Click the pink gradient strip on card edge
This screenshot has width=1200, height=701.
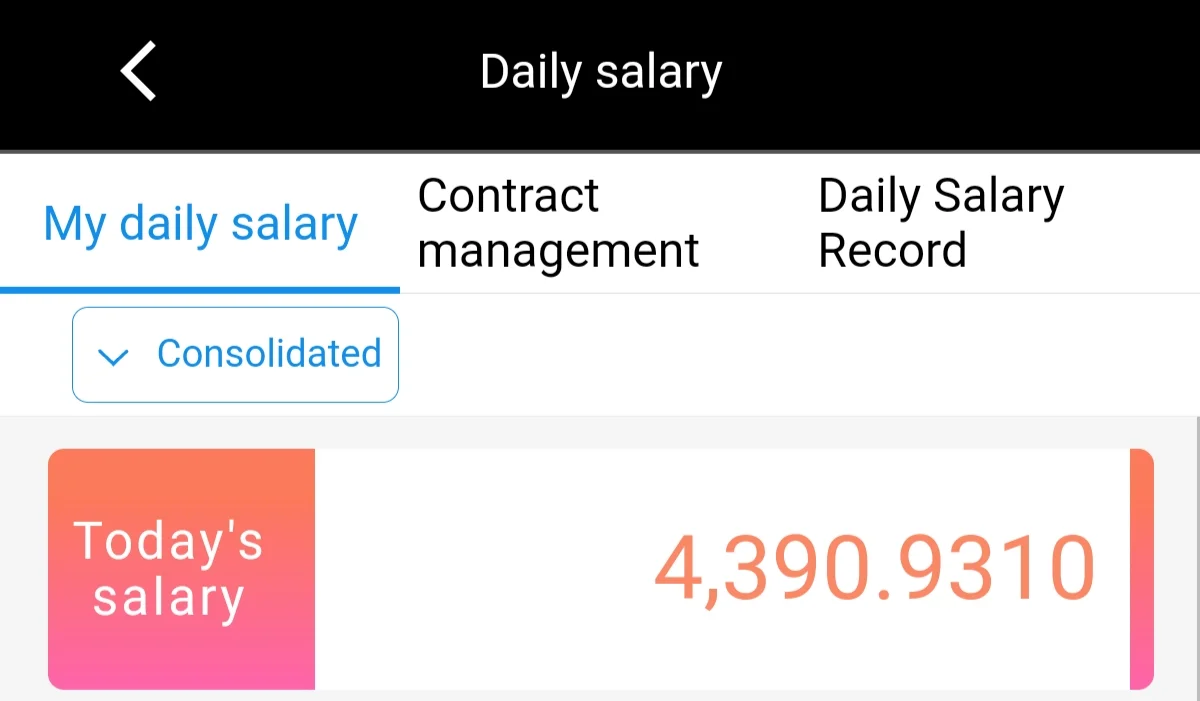pyautogui.click(x=1142, y=569)
